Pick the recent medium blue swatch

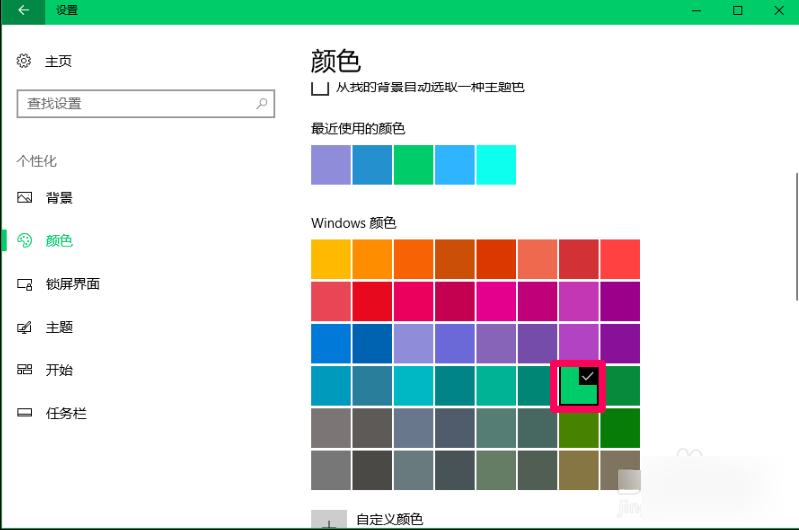coord(372,165)
